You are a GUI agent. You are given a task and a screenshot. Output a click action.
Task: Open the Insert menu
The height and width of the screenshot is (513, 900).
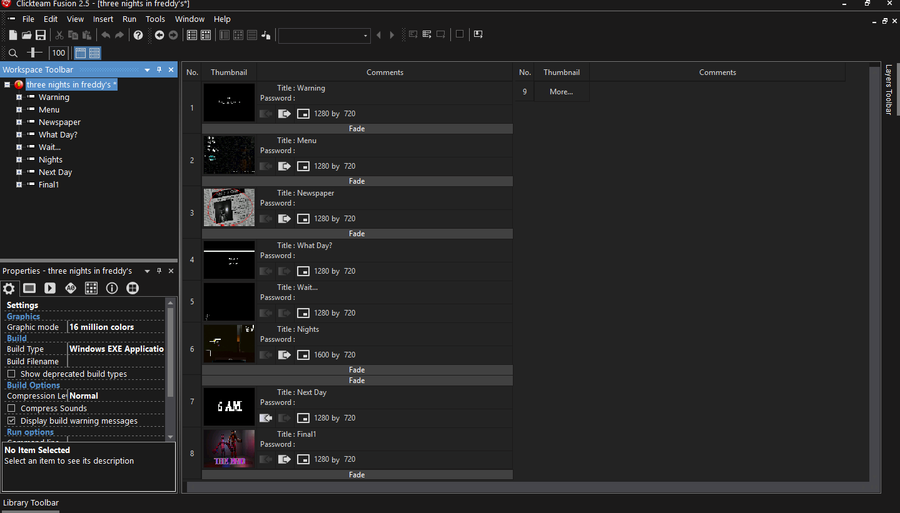(x=103, y=19)
